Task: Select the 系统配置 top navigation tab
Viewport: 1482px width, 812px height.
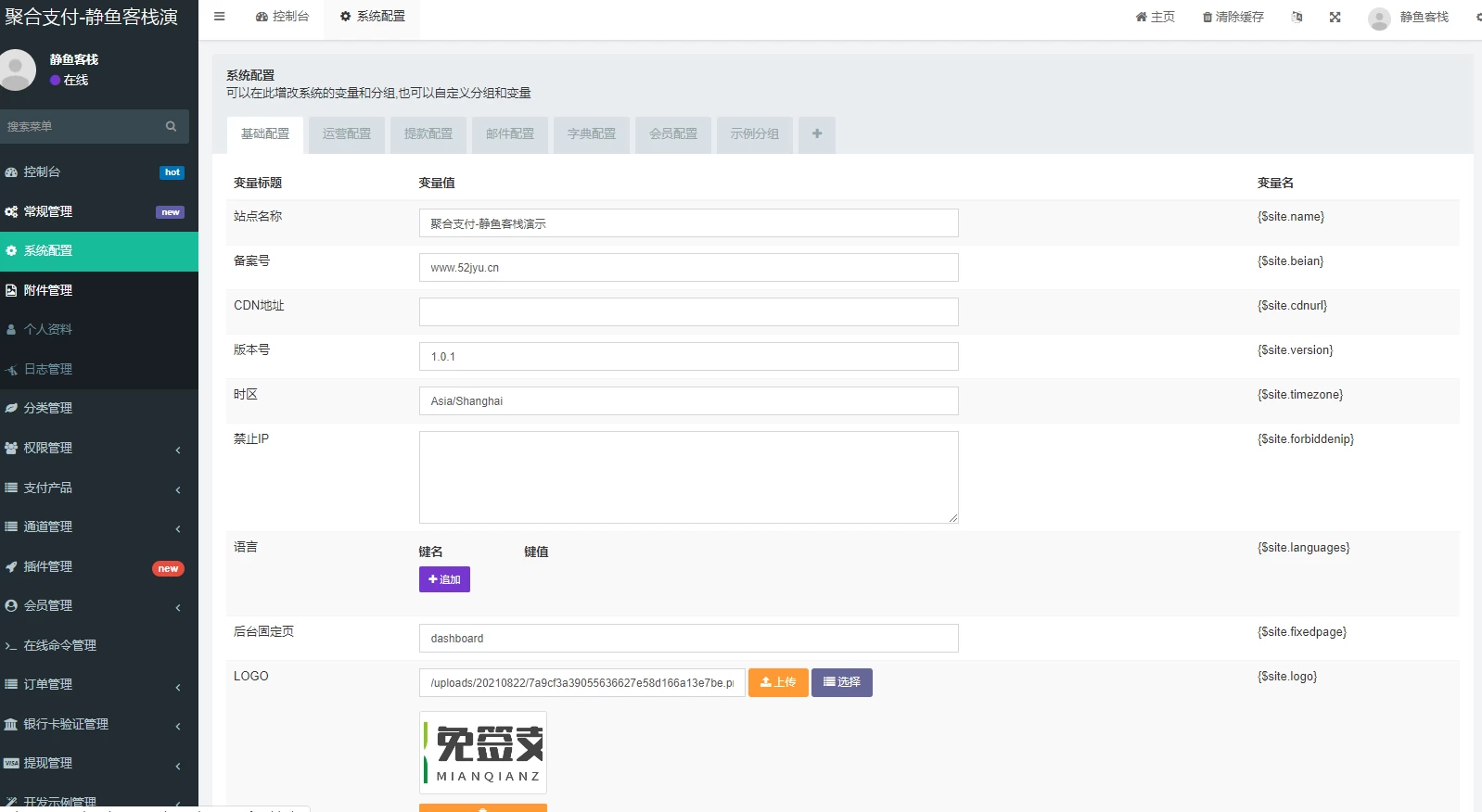Action: (372, 17)
